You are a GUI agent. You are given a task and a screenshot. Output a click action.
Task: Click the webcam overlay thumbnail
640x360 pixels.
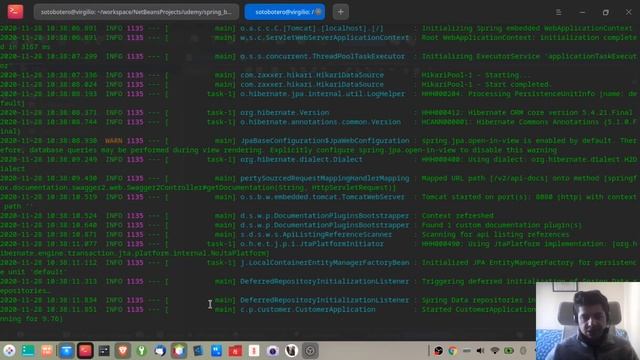click(x=588, y=321)
